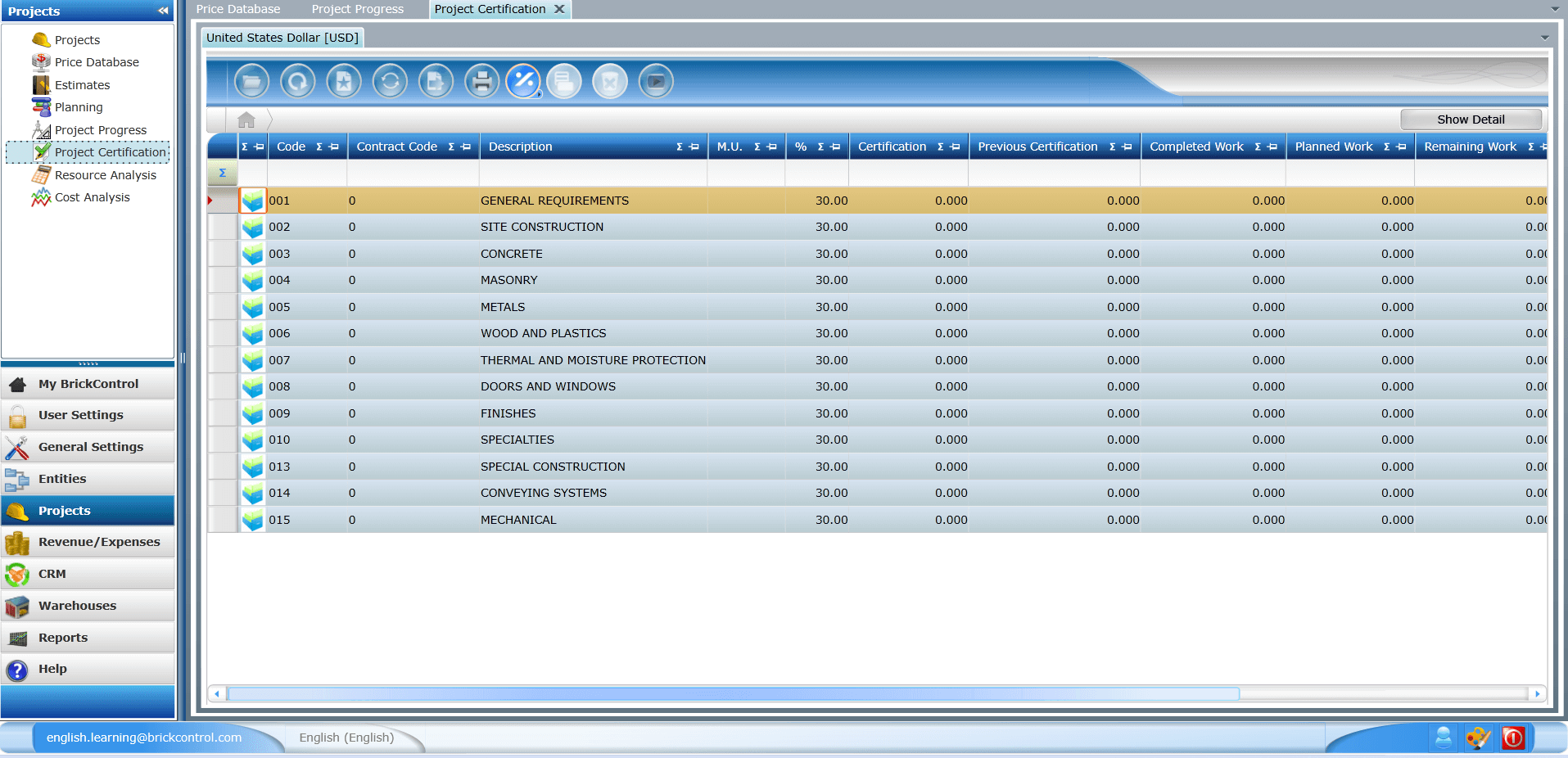
Task: Click the two-arrow refresh toolbar icon
Action: click(x=390, y=82)
